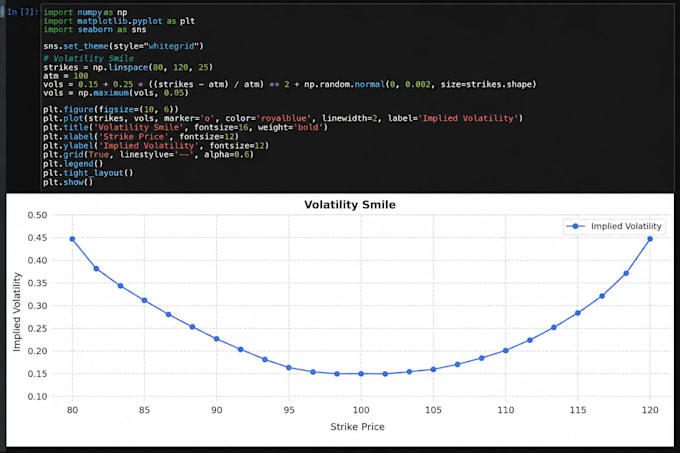Image resolution: width=680 pixels, height=453 pixels.
Task: Select the In [7] cell prompt
Action: pyautogui.click(x=23, y=12)
